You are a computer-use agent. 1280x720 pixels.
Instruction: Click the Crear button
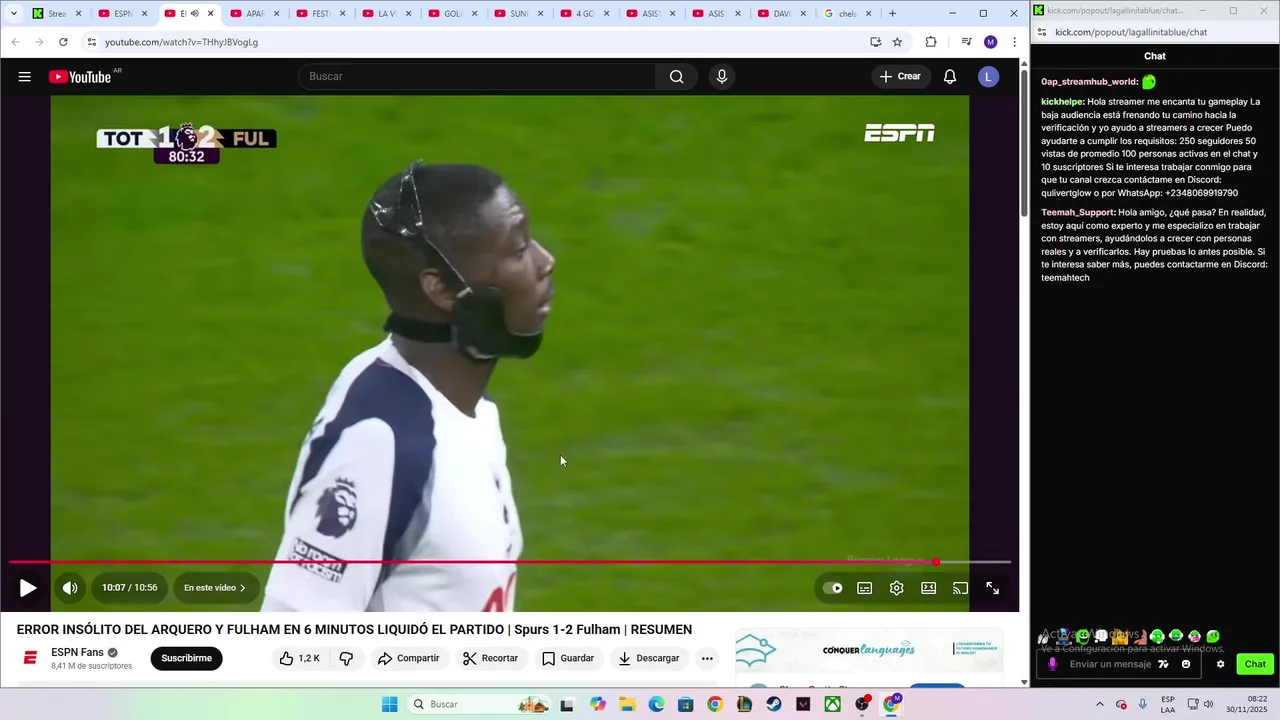(900, 77)
